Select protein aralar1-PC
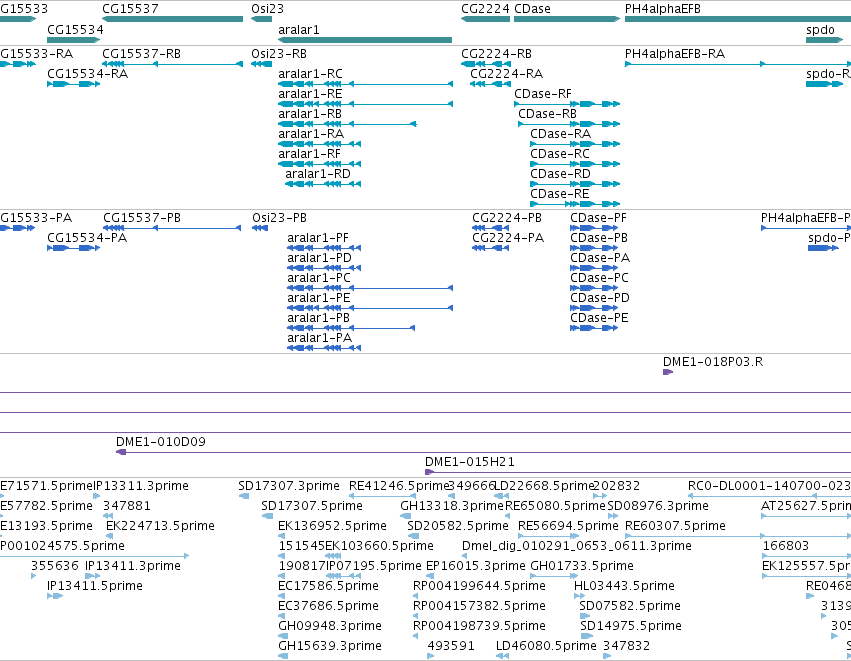Image resolution: width=851 pixels, height=661 pixels. pyautogui.click(x=370, y=288)
